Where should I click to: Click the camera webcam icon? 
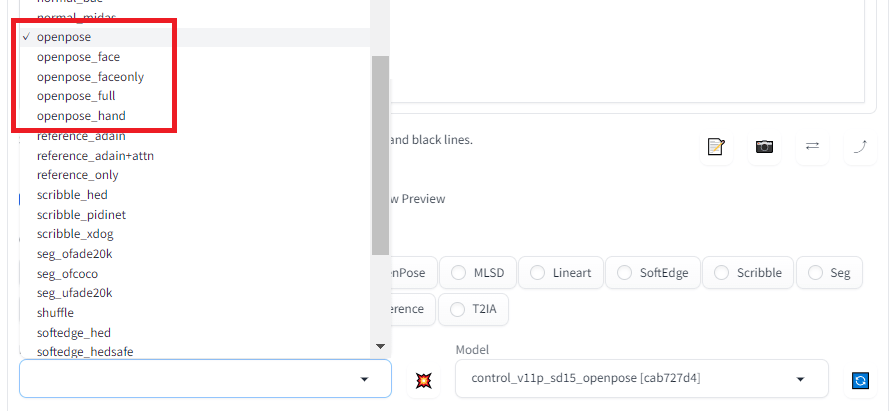[x=764, y=147]
